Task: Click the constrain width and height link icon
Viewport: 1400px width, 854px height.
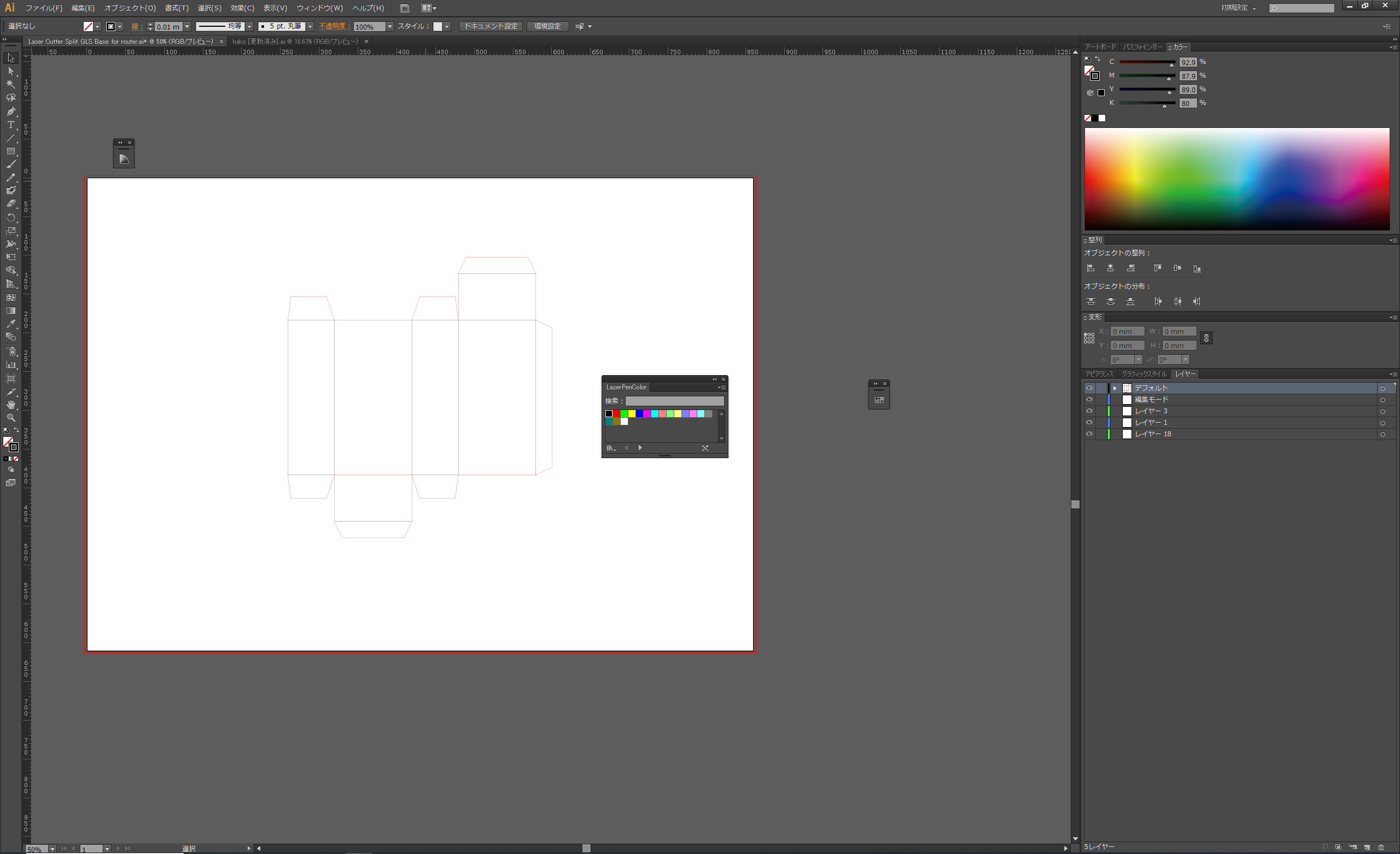Action: [1206, 338]
